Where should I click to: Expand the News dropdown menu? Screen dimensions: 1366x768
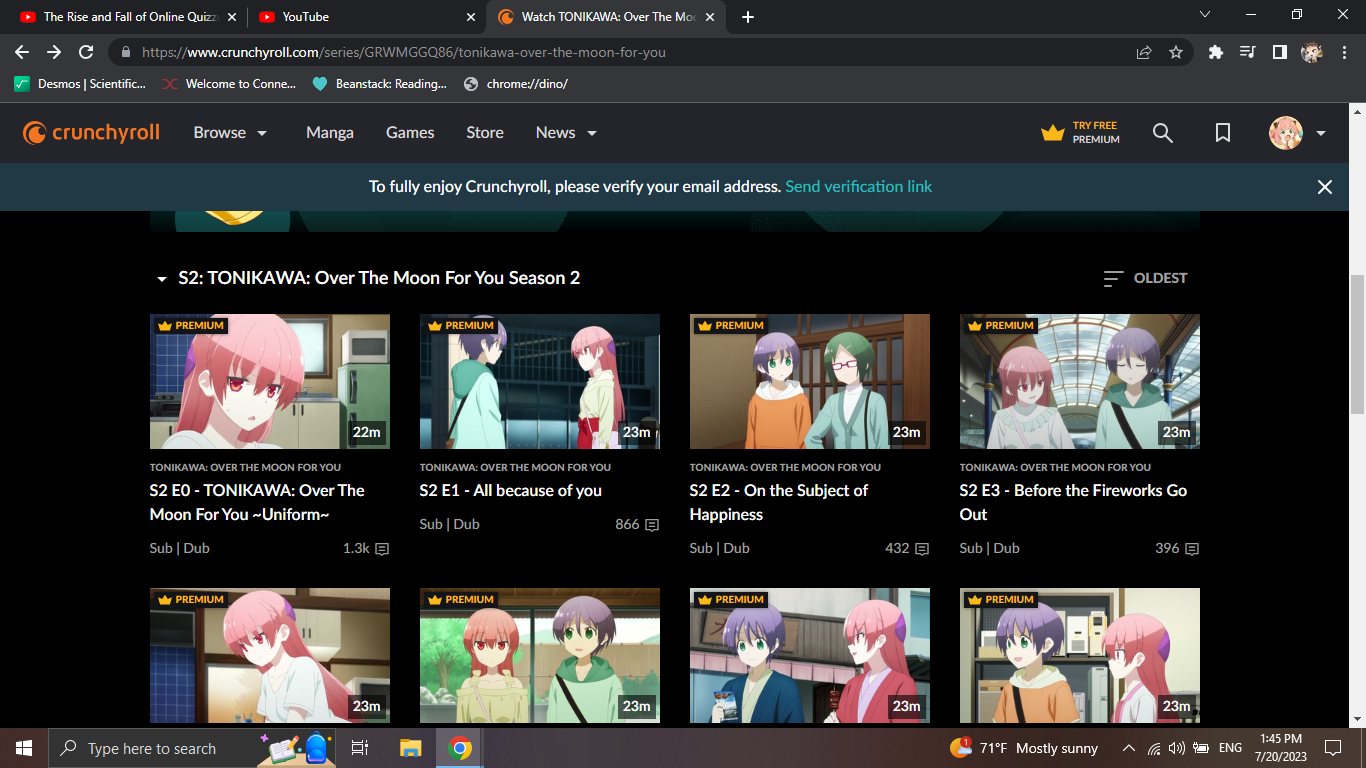(566, 133)
